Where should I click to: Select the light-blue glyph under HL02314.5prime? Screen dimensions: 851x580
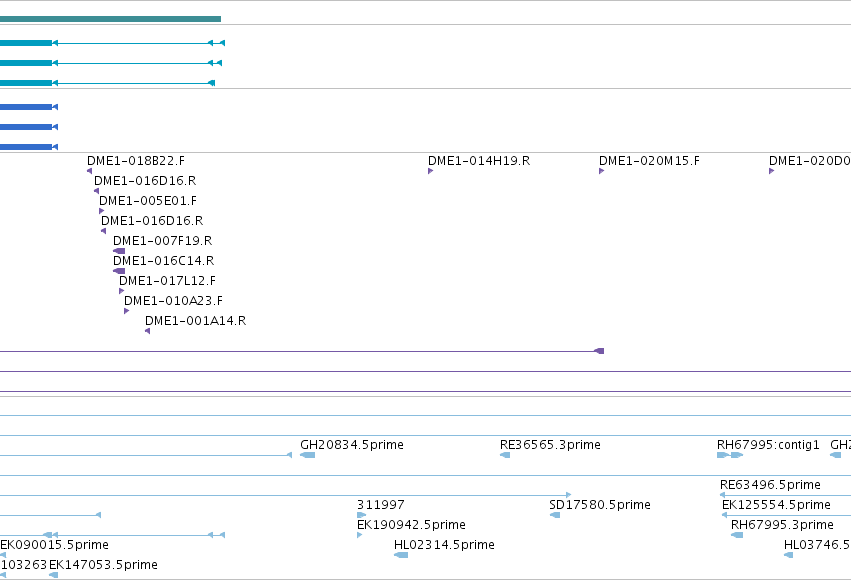point(401,554)
